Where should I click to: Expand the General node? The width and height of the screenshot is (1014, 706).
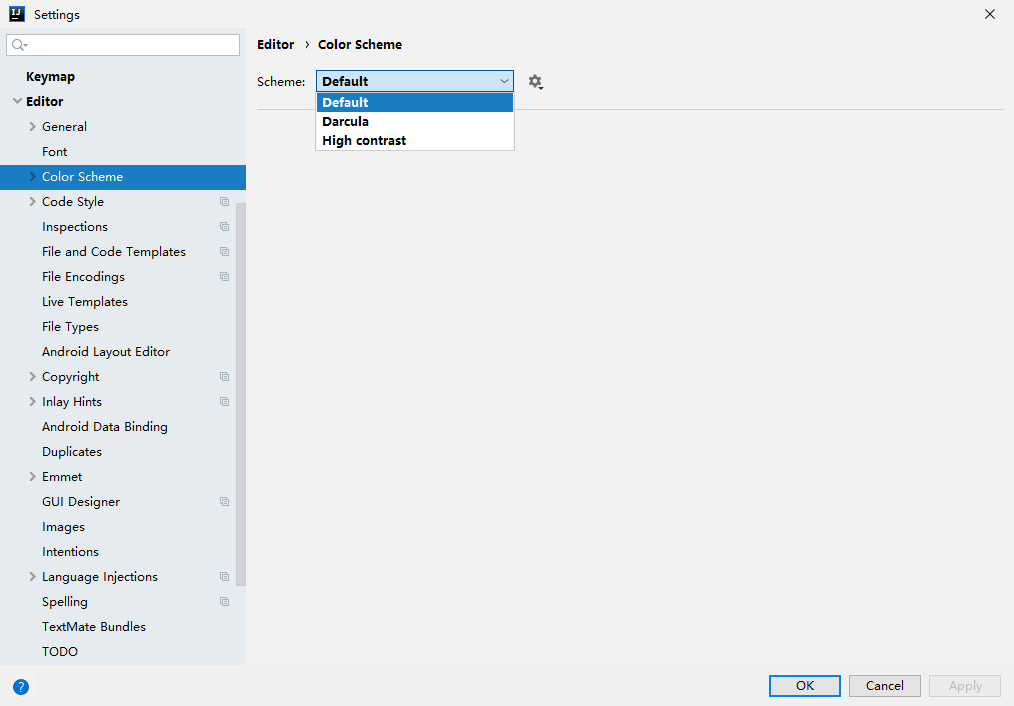pos(32,127)
